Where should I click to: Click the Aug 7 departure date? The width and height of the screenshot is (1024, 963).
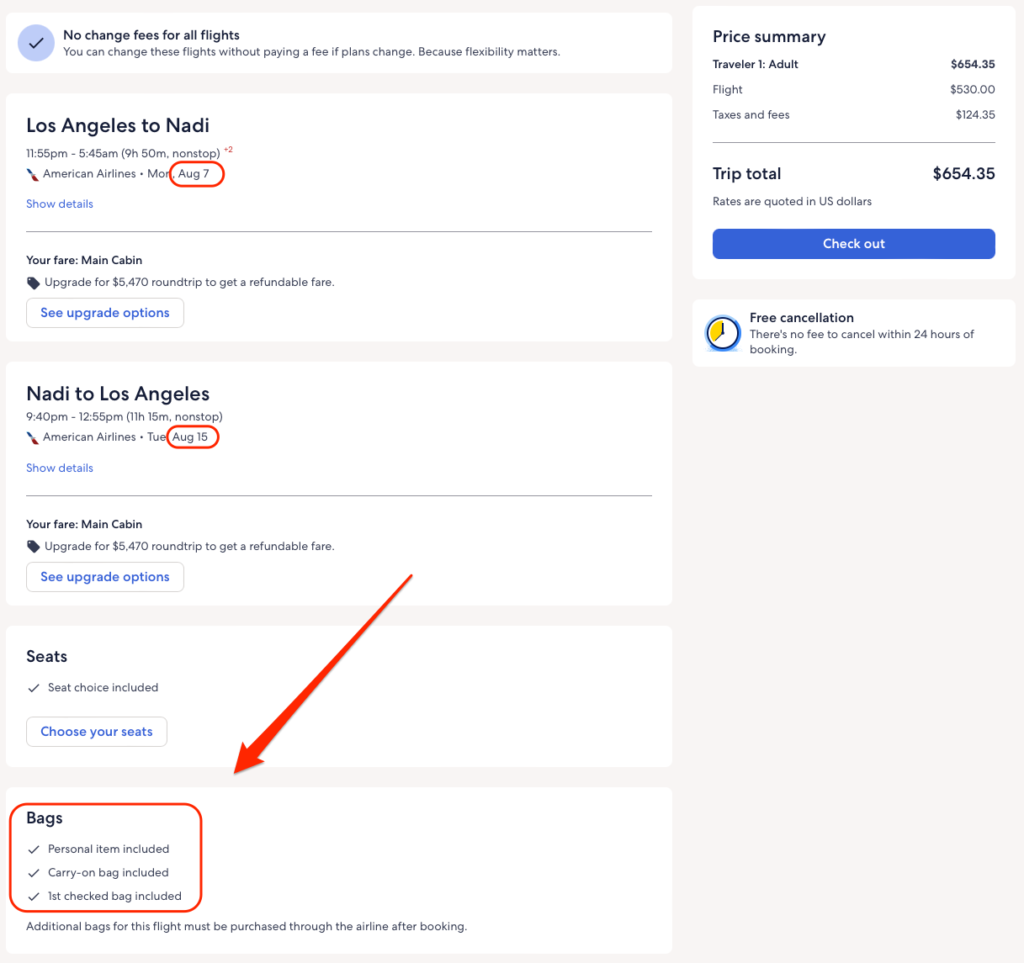click(x=194, y=174)
